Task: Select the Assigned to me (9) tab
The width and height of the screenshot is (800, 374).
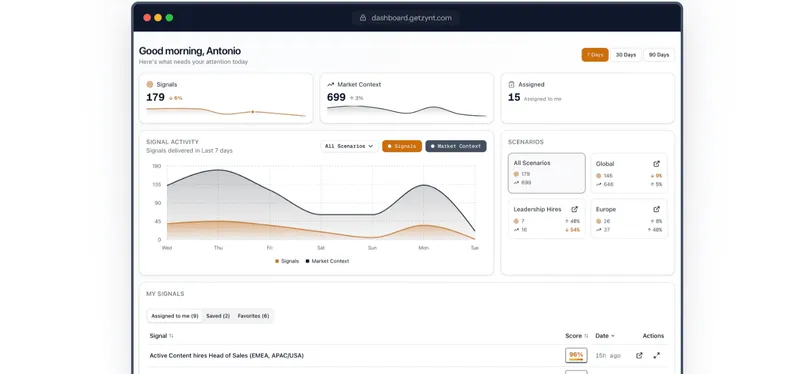Action: (x=174, y=316)
